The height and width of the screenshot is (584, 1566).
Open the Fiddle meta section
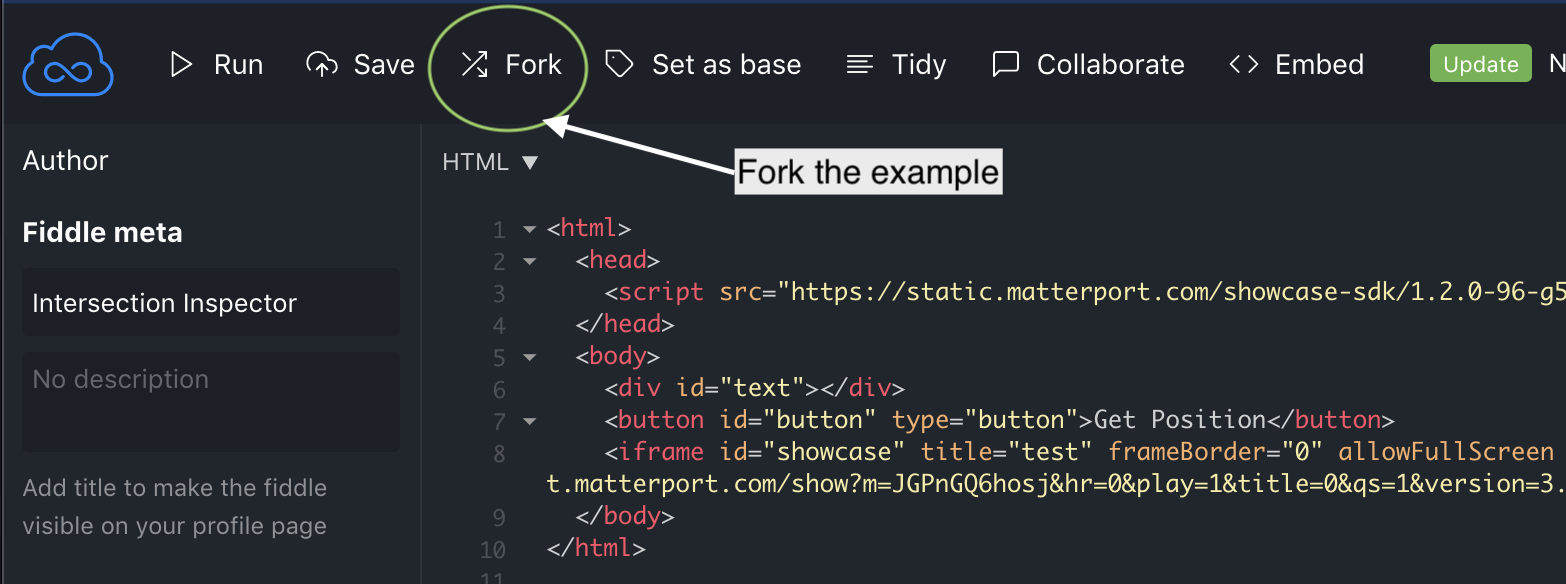point(103,233)
